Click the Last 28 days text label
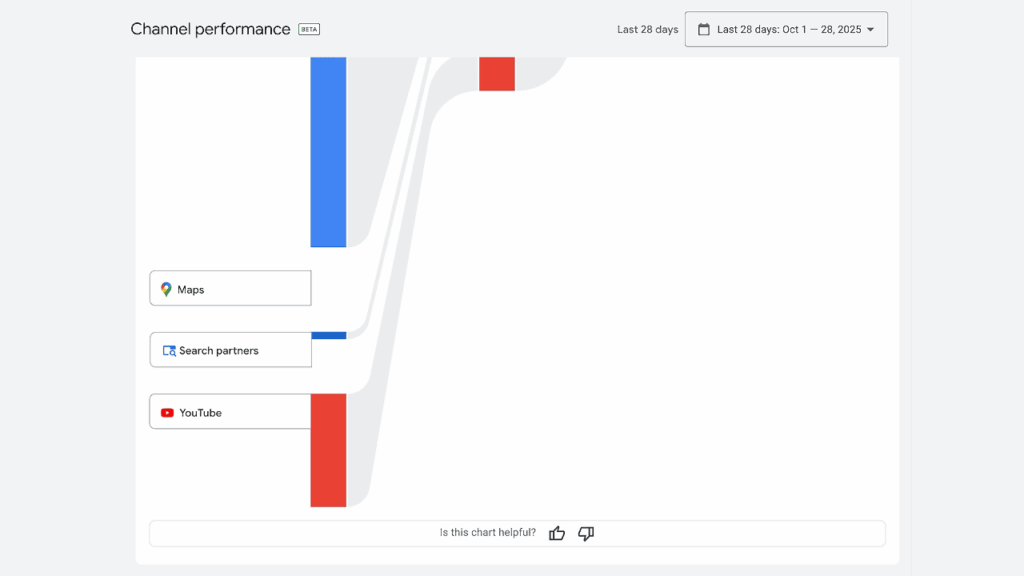The height and width of the screenshot is (576, 1024). pyautogui.click(x=647, y=29)
